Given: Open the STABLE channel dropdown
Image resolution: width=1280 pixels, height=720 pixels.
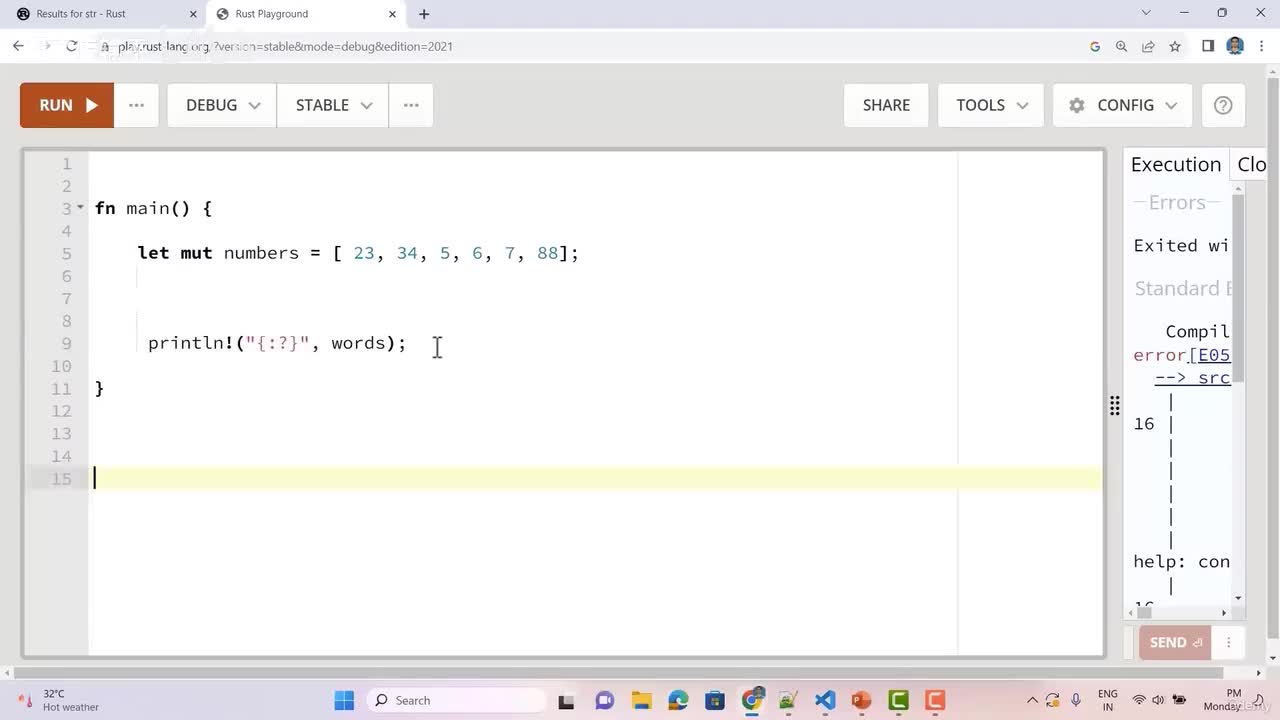Looking at the screenshot, I should [333, 105].
